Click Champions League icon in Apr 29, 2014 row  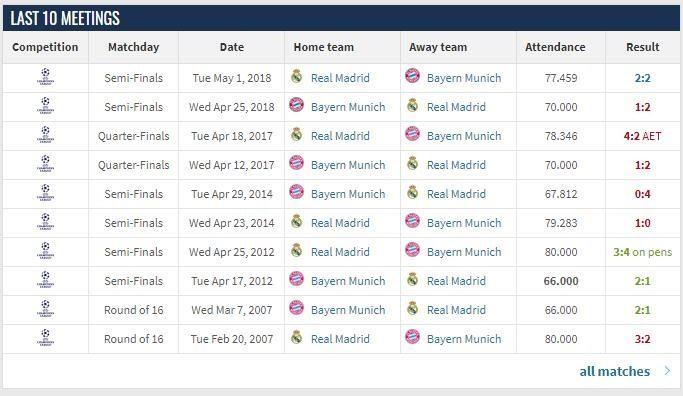[45, 193]
